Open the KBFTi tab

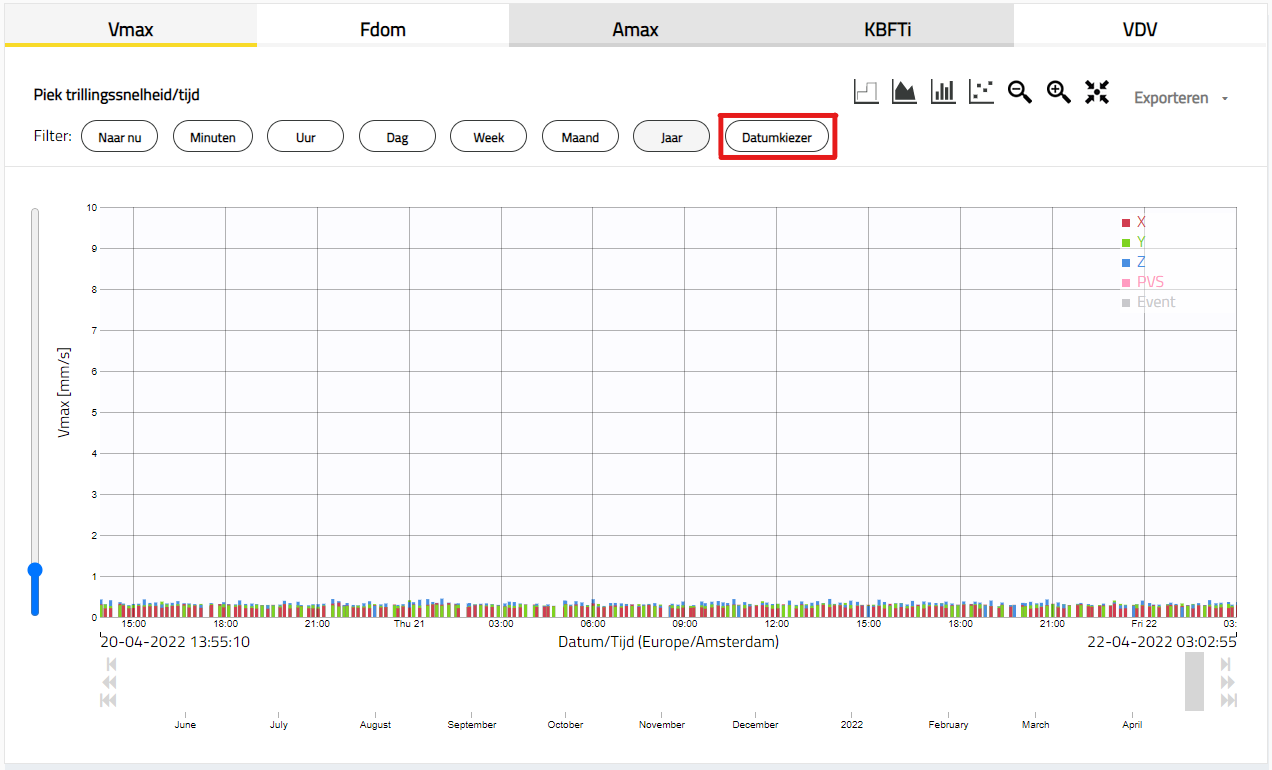pos(887,29)
